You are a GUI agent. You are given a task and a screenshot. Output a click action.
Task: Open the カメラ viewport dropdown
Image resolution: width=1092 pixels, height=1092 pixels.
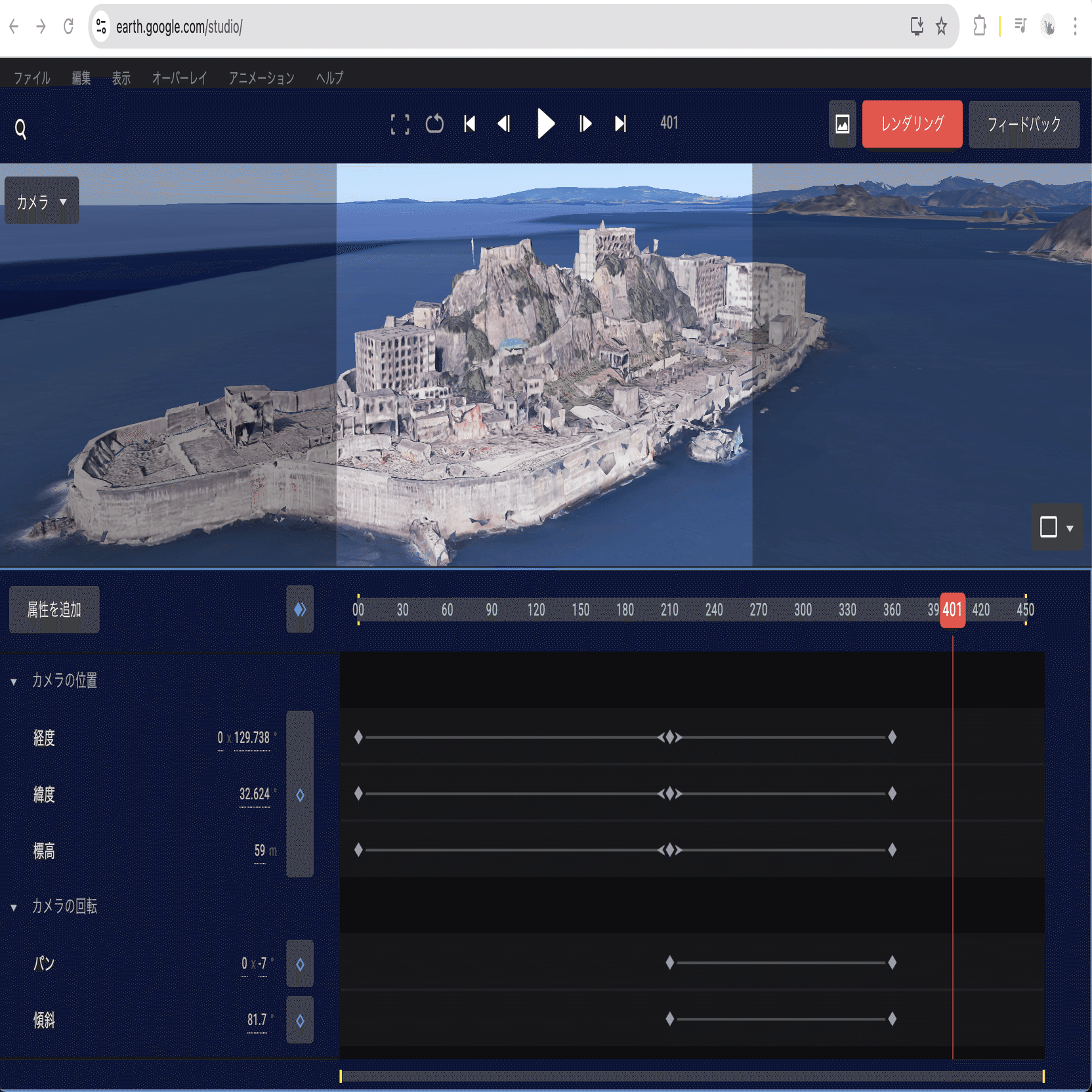click(x=42, y=201)
